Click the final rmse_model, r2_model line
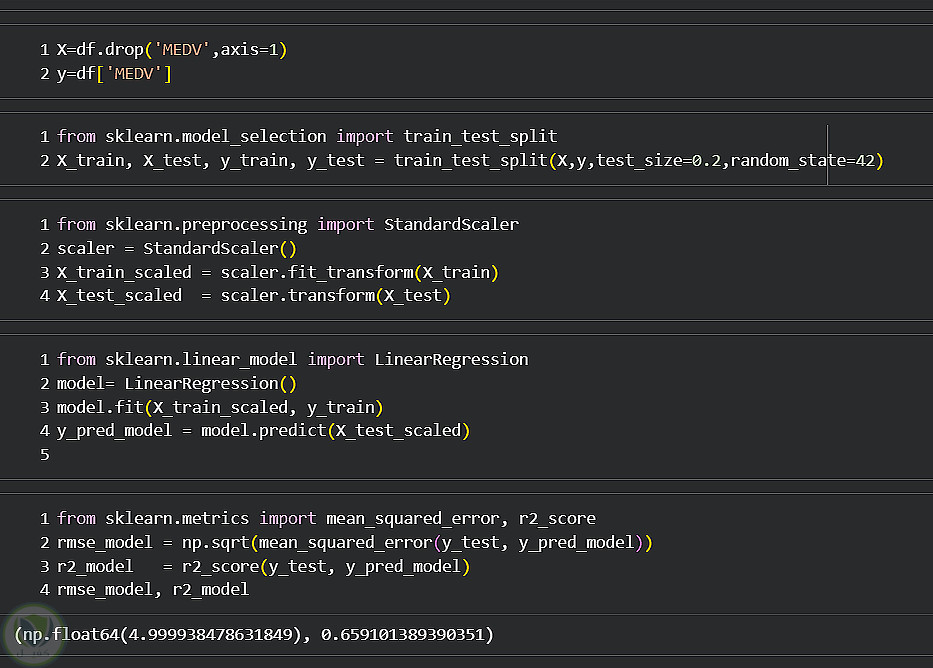Screen dimensions: 933x668 [153, 590]
